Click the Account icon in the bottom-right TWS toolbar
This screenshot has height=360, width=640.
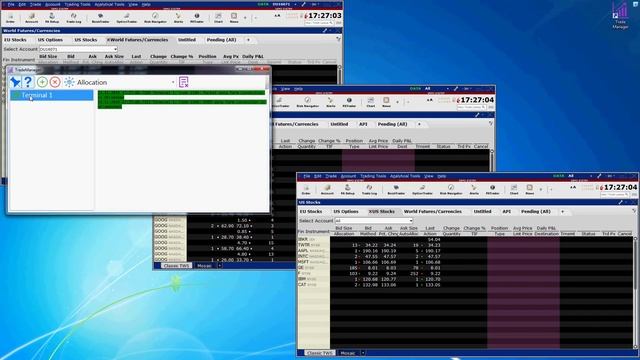click(x=327, y=190)
